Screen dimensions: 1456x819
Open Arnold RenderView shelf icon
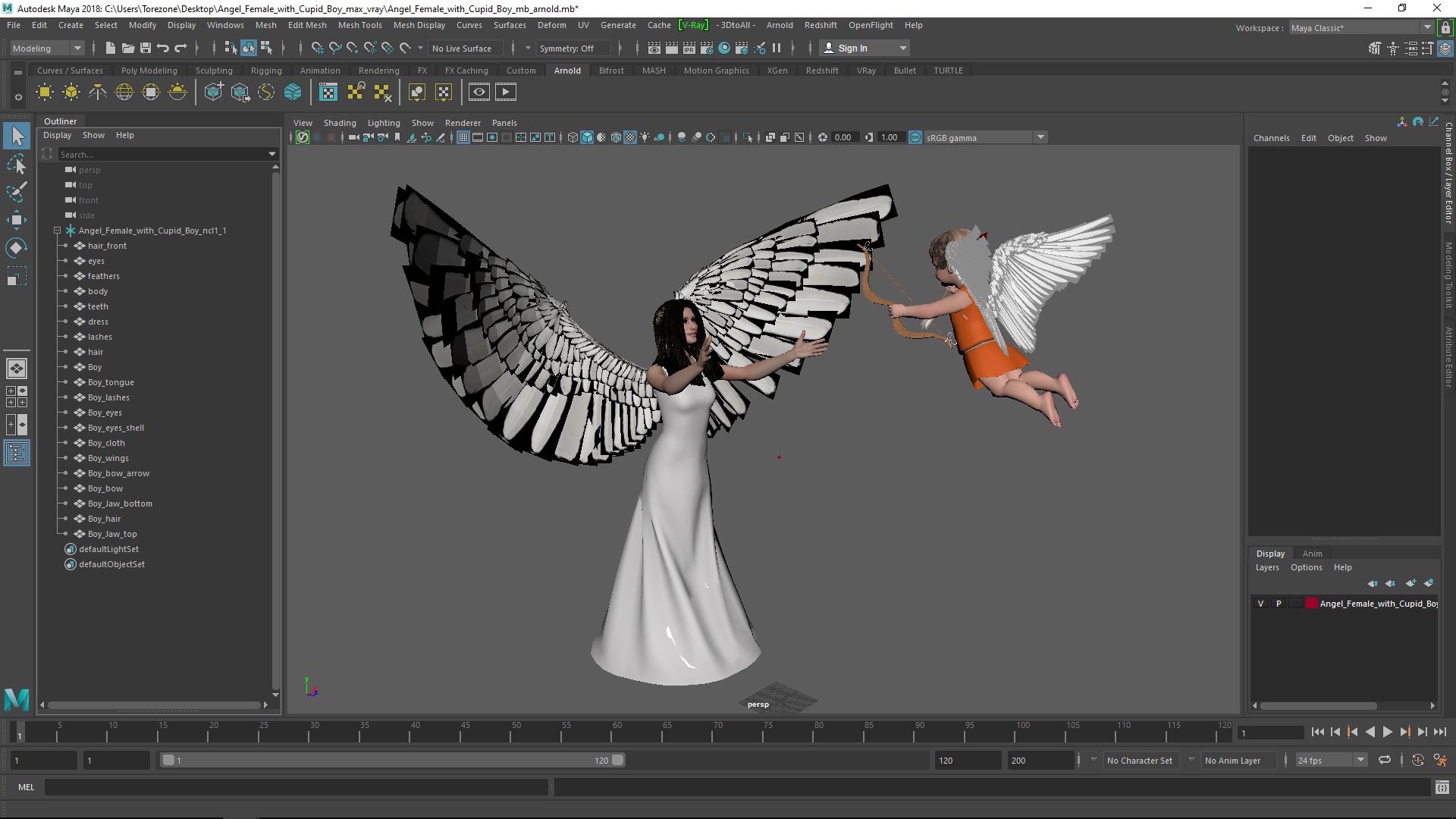point(479,93)
